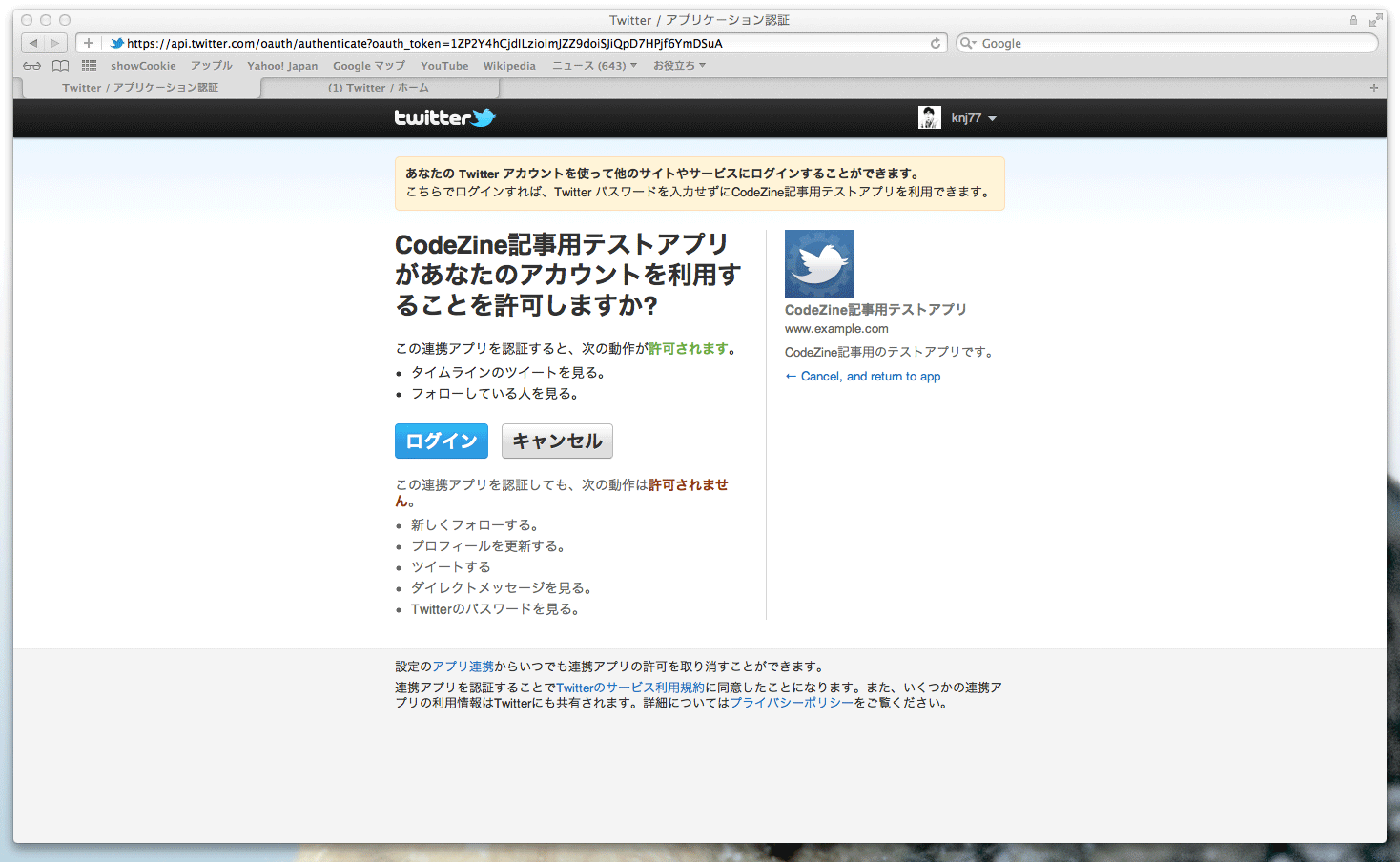Click the CodeZine記事用テストアプリ app name

click(875, 310)
